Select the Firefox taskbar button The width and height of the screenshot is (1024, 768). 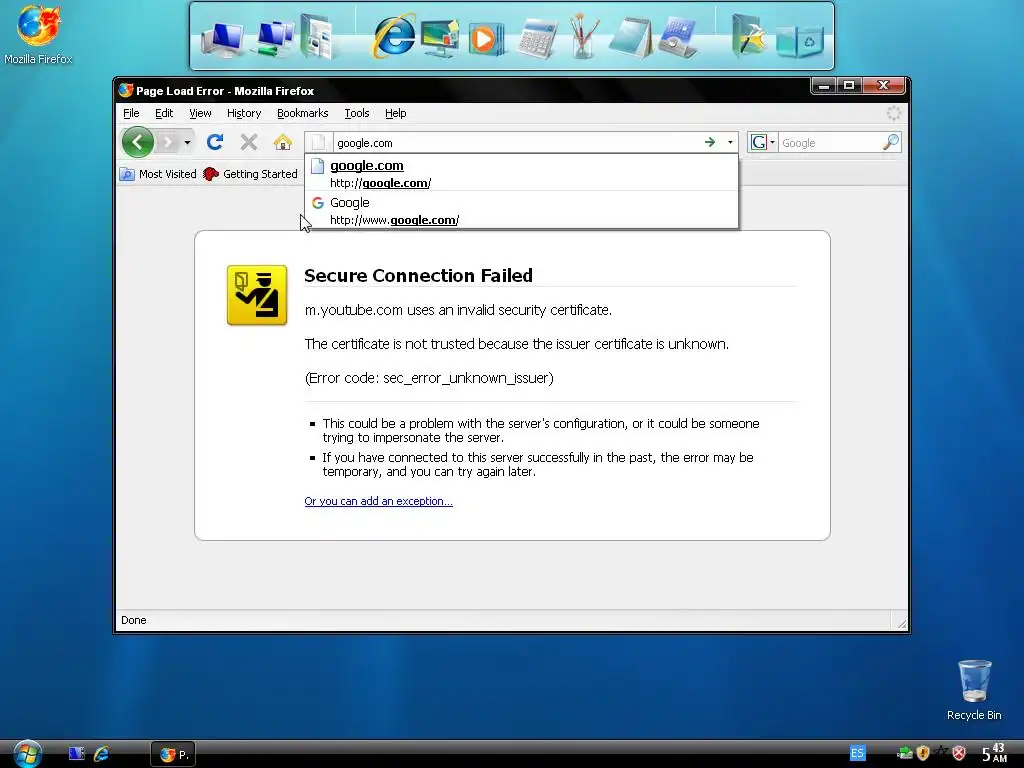click(173, 754)
